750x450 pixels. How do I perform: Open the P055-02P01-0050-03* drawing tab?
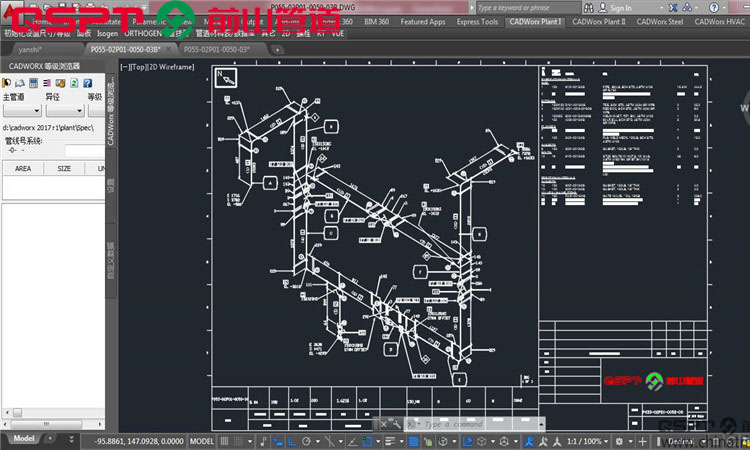coord(217,49)
